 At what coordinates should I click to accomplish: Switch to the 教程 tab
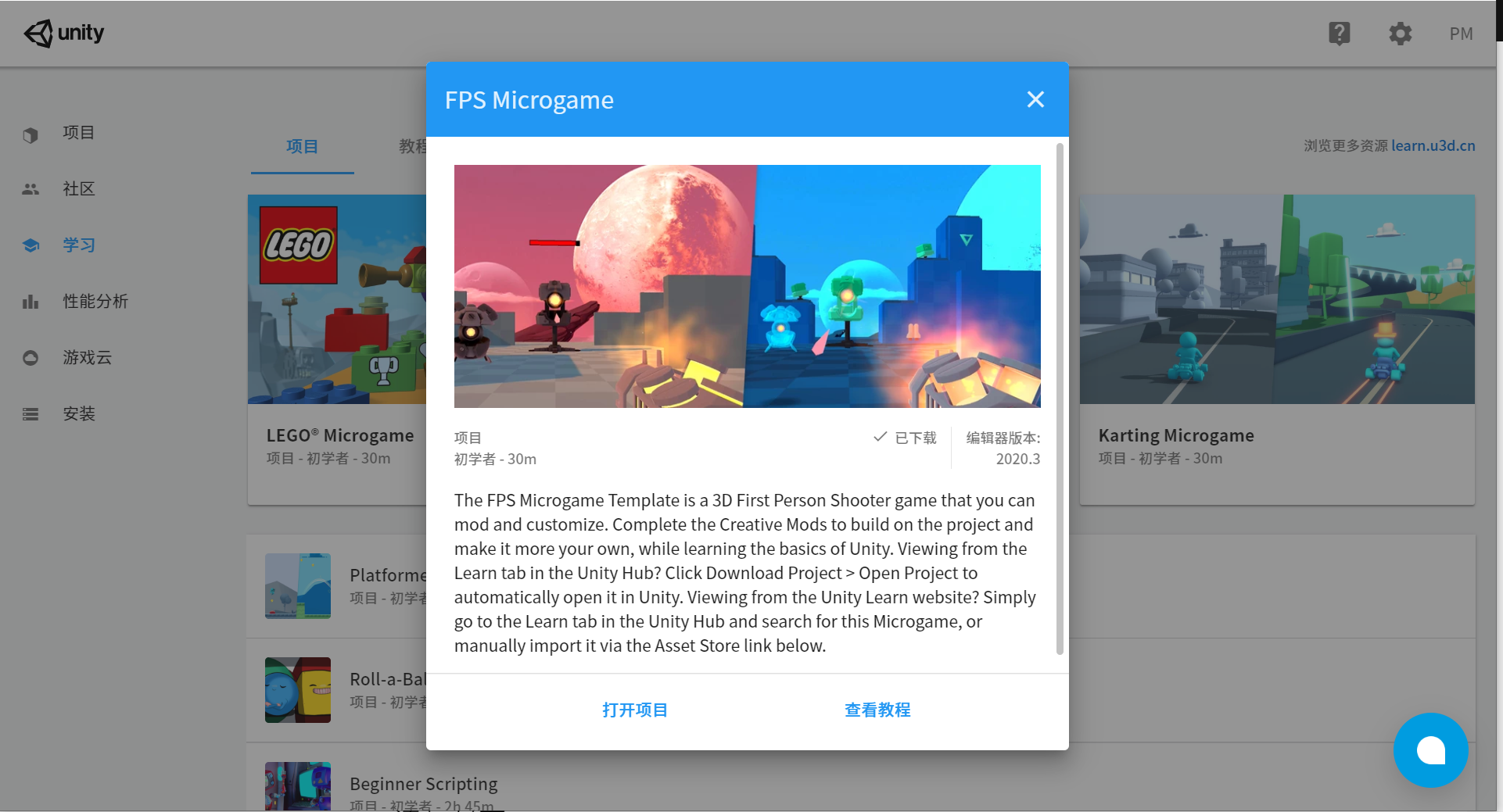(x=413, y=146)
